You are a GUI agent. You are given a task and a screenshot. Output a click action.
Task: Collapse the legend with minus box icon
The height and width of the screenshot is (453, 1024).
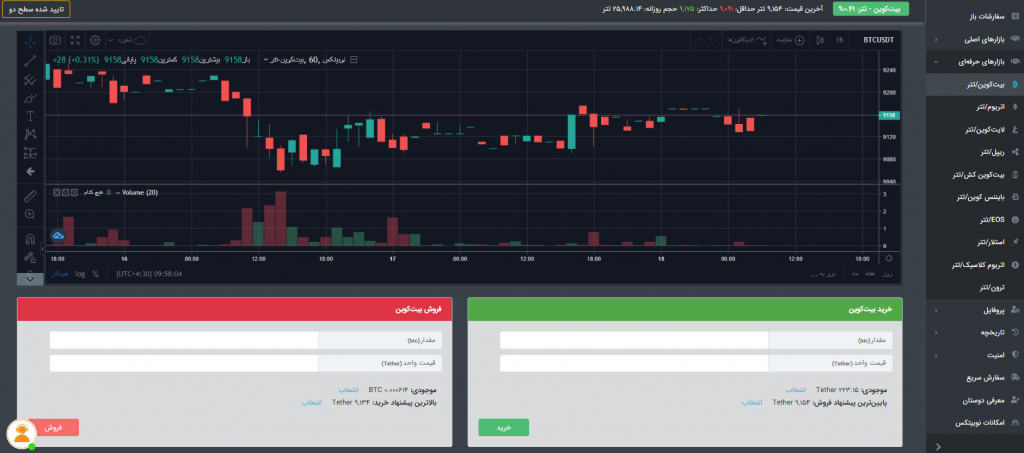[x=354, y=60]
